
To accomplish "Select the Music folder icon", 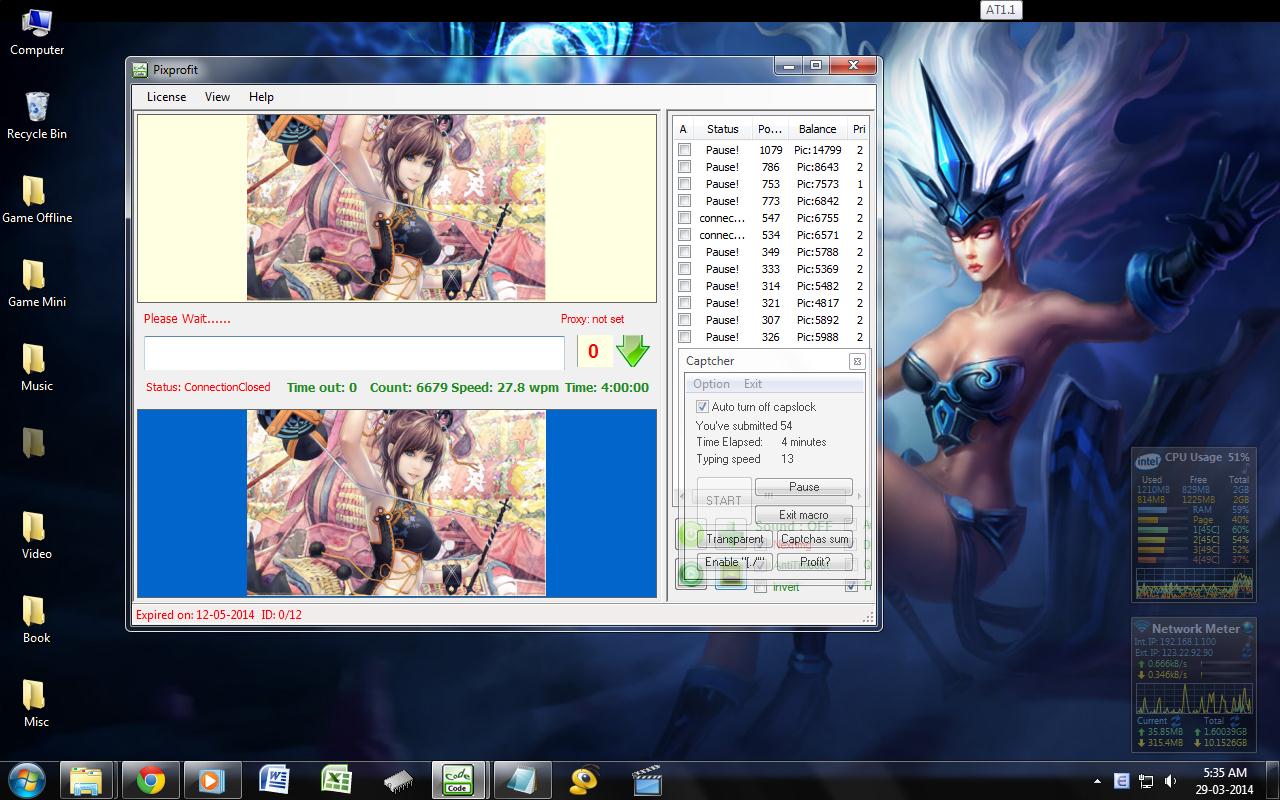I will [x=37, y=367].
